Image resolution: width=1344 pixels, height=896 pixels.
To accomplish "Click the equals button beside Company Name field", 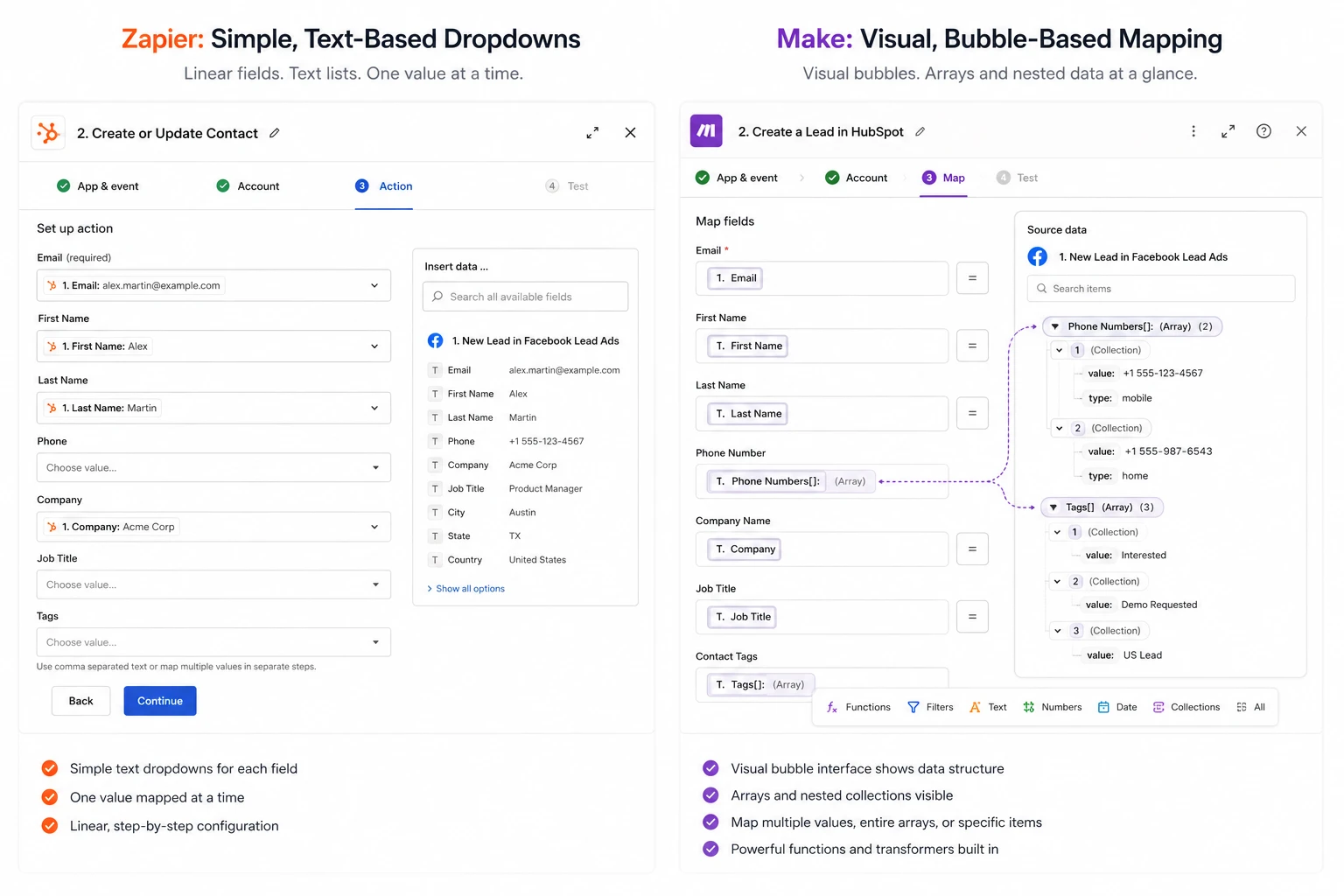I will click(972, 549).
